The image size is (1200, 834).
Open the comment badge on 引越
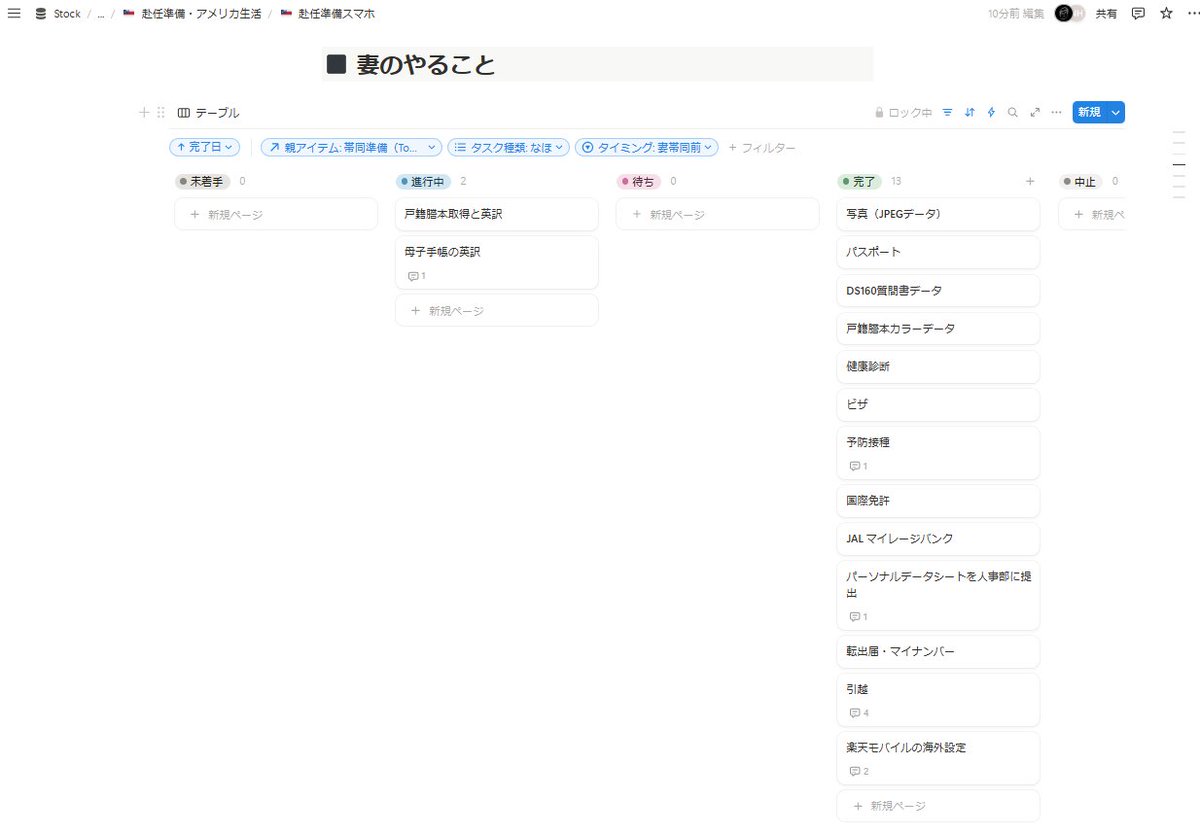pos(858,713)
